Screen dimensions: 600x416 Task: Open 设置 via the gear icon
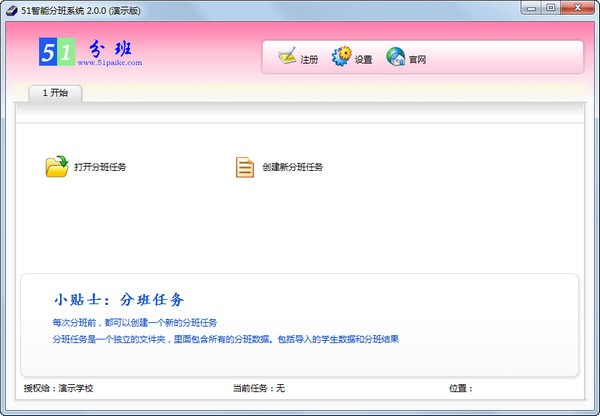[341, 56]
